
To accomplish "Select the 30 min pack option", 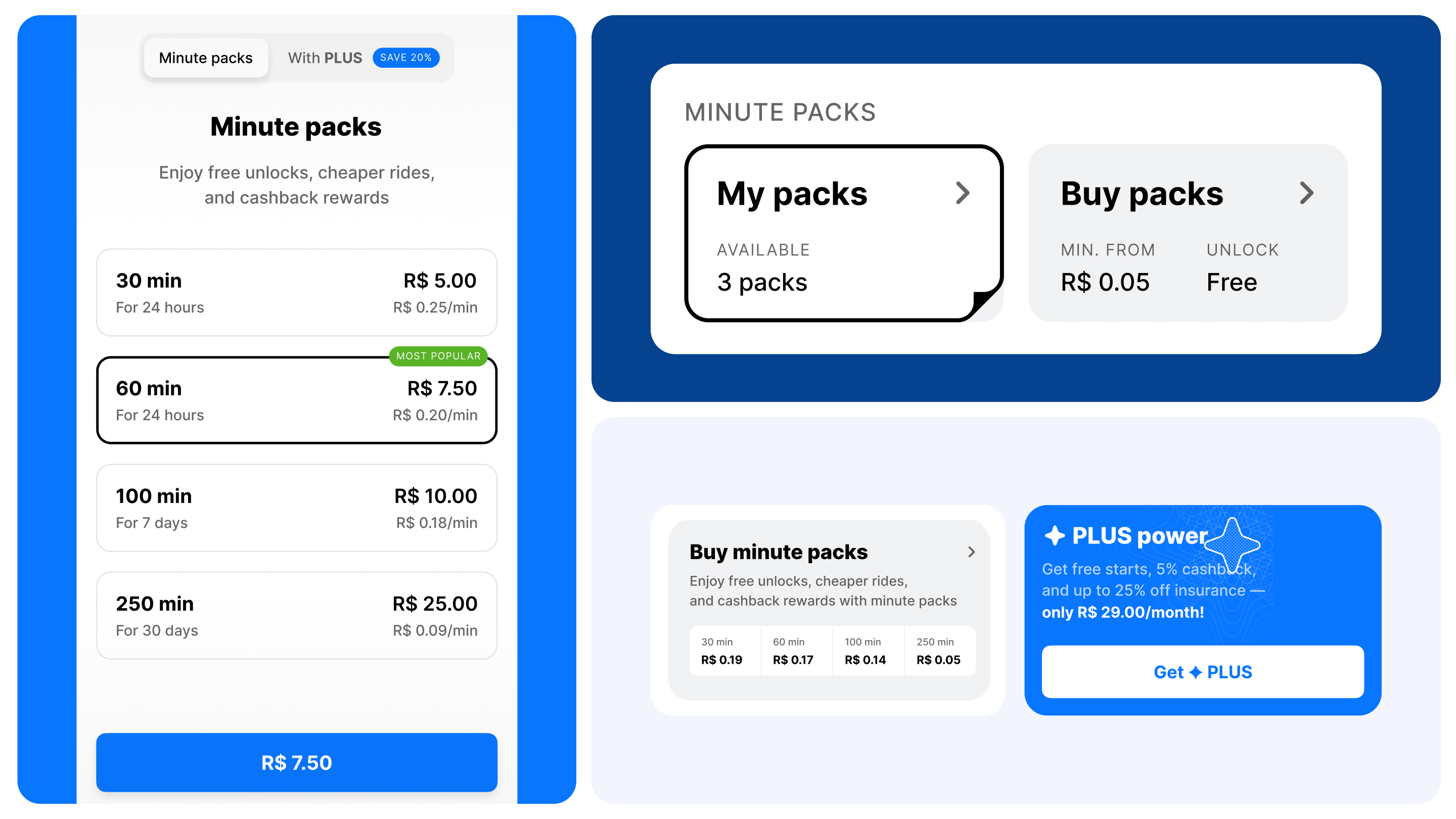I will tap(297, 293).
